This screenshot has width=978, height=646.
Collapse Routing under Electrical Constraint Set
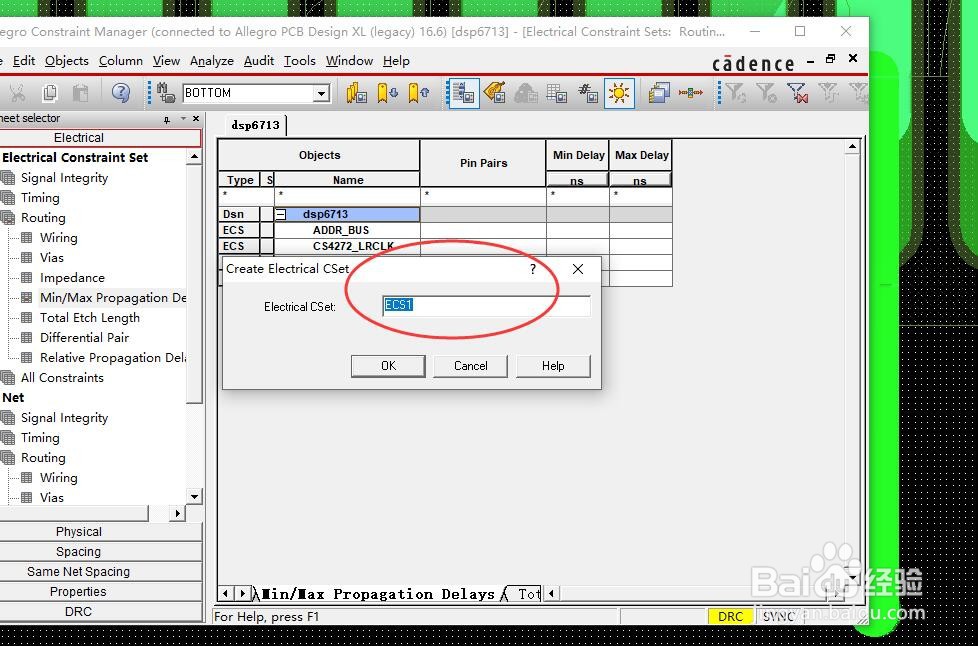point(43,218)
